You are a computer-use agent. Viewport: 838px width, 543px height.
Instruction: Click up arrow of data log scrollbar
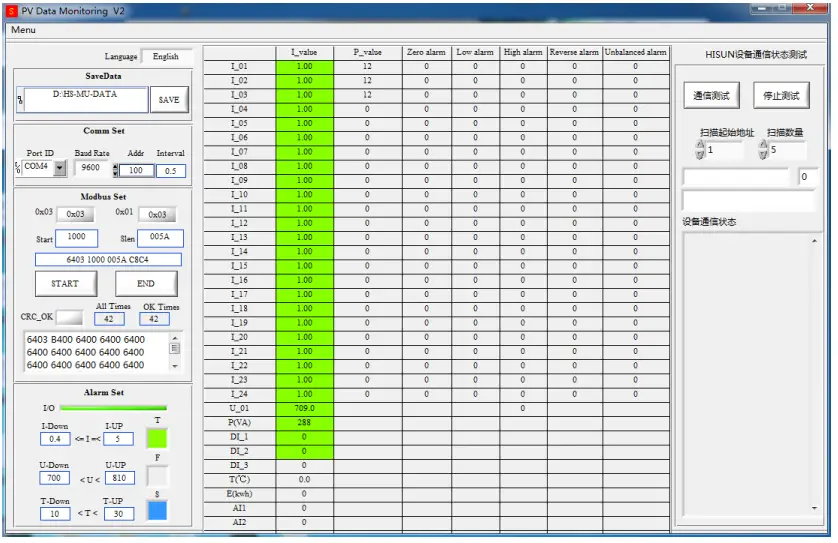click(175, 338)
